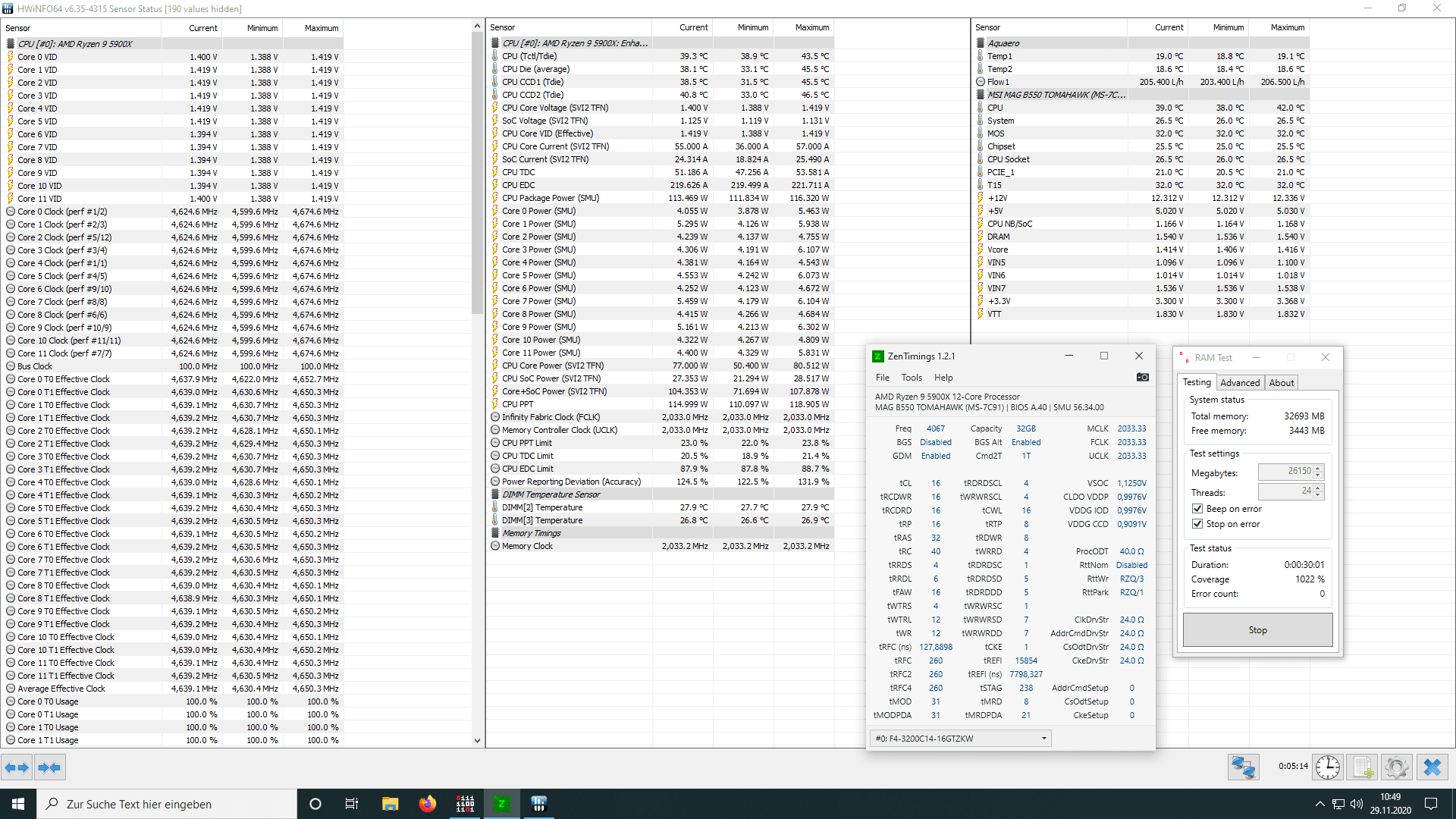The height and width of the screenshot is (819, 1456).
Task: Select the Bus Clock sensor row
Action: tap(173, 366)
